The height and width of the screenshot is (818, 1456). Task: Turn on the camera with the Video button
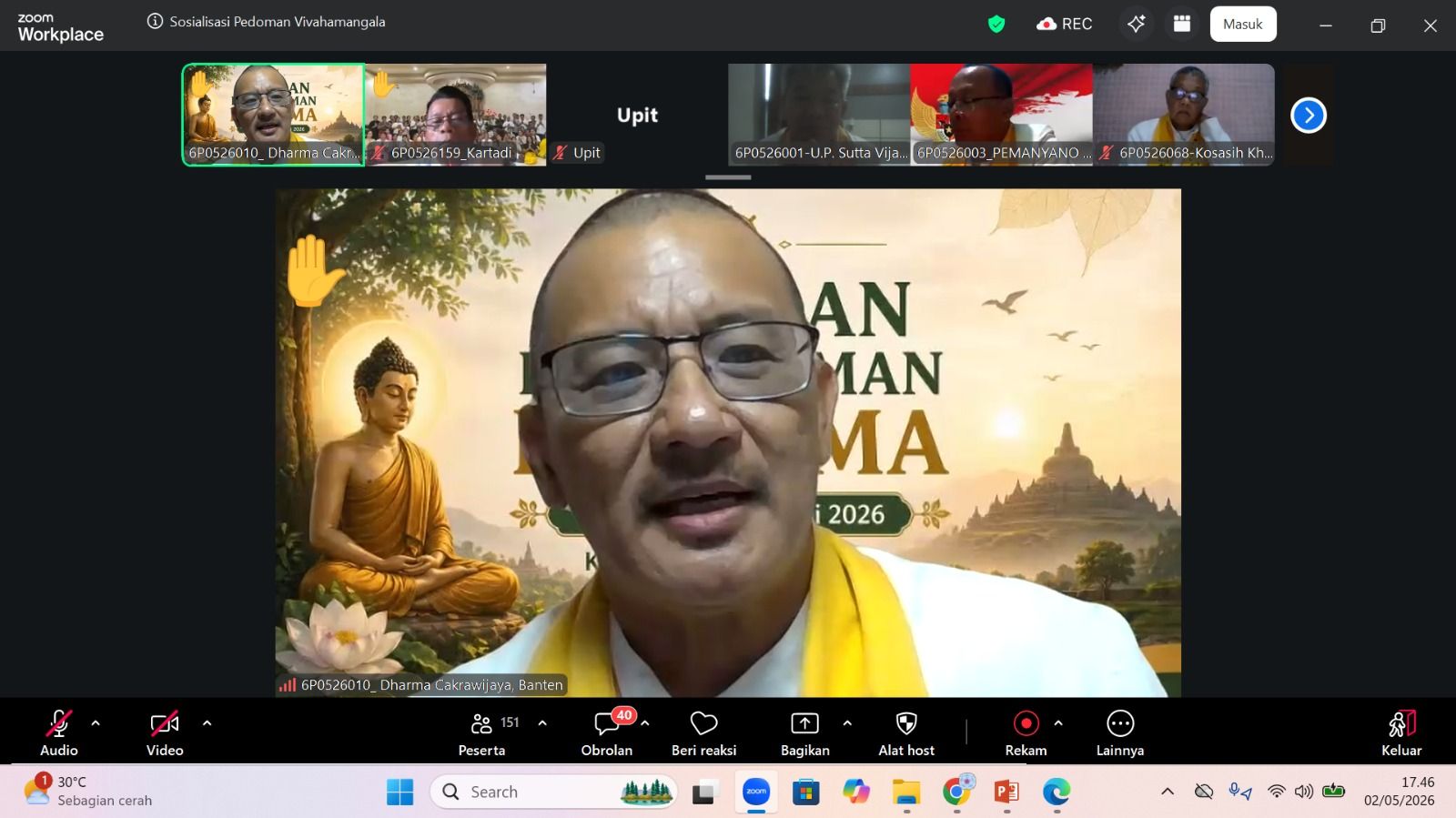[165, 732]
